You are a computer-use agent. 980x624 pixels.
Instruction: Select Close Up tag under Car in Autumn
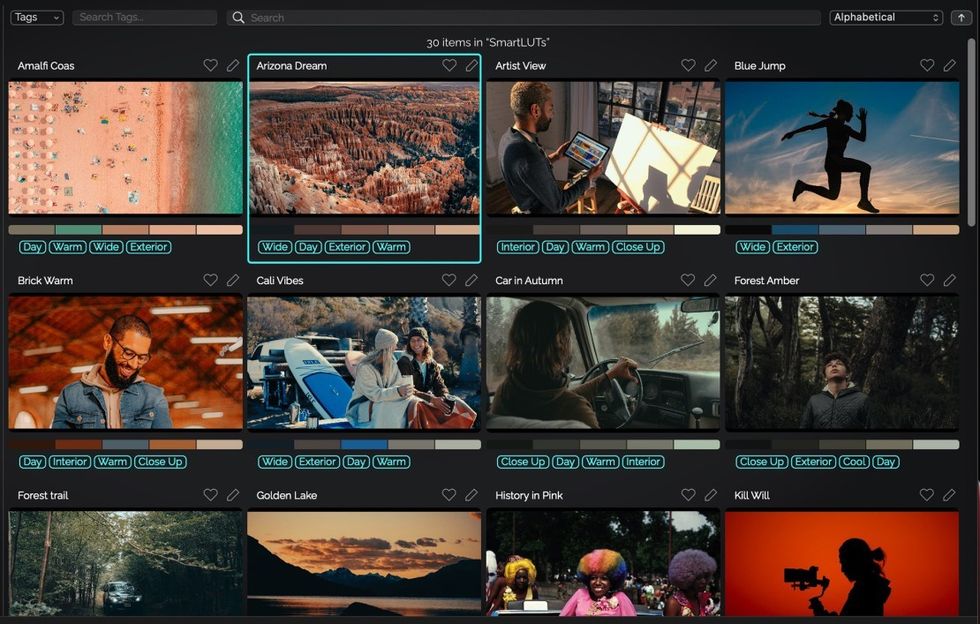click(x=523, y=461)
